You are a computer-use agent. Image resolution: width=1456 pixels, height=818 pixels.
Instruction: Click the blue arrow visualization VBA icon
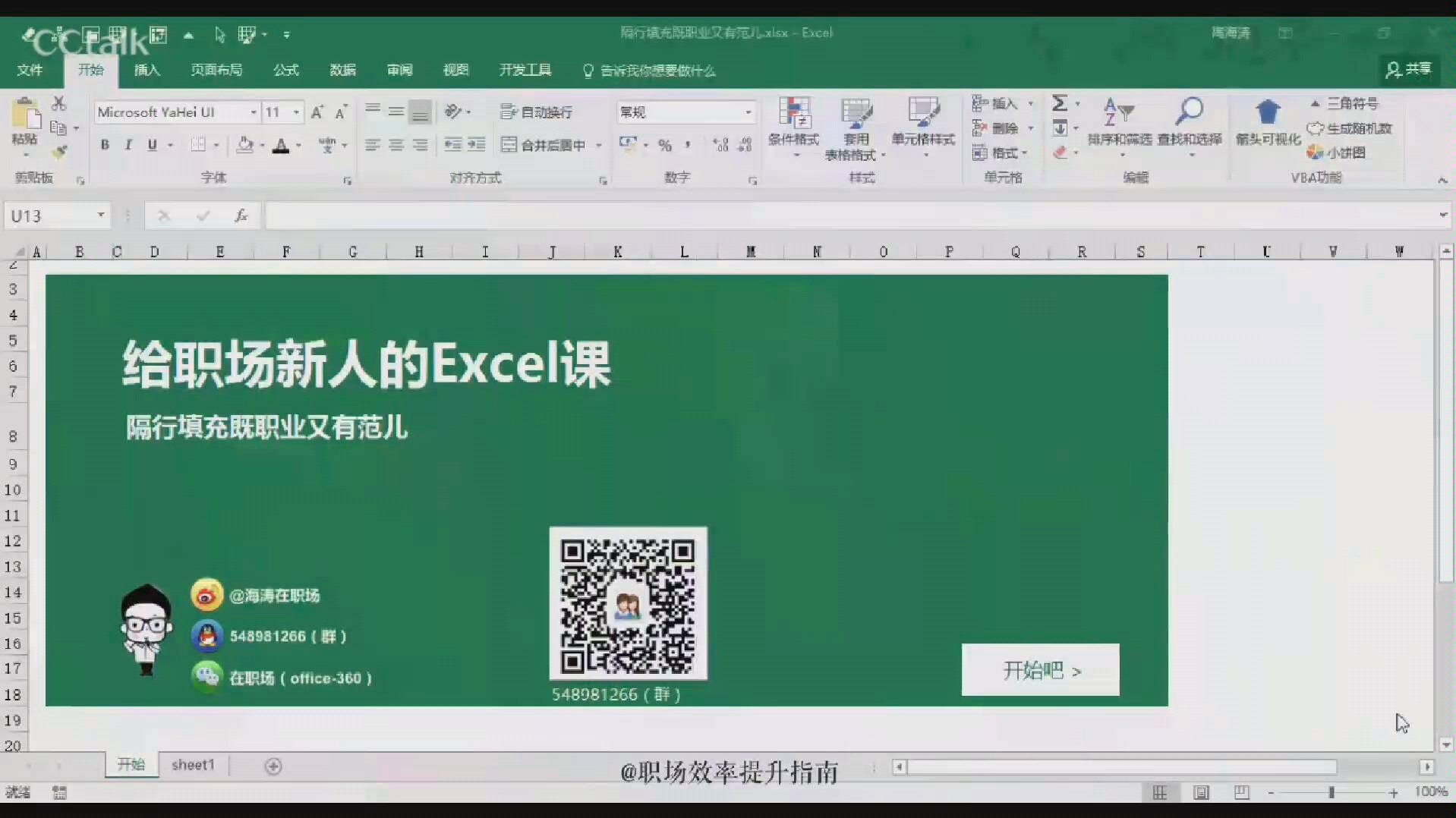pyautogui.click(x=1268, y=112)
